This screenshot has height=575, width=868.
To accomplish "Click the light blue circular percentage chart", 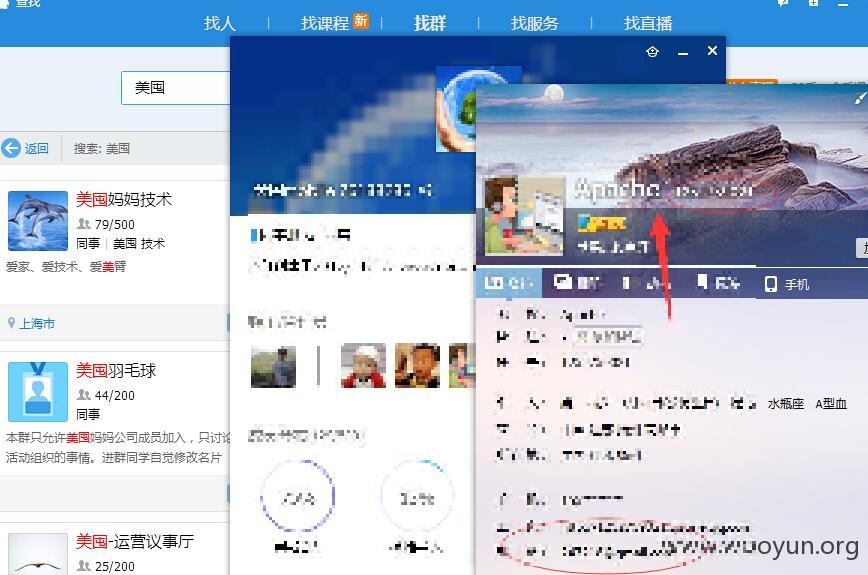I will (x=417, y=496).
